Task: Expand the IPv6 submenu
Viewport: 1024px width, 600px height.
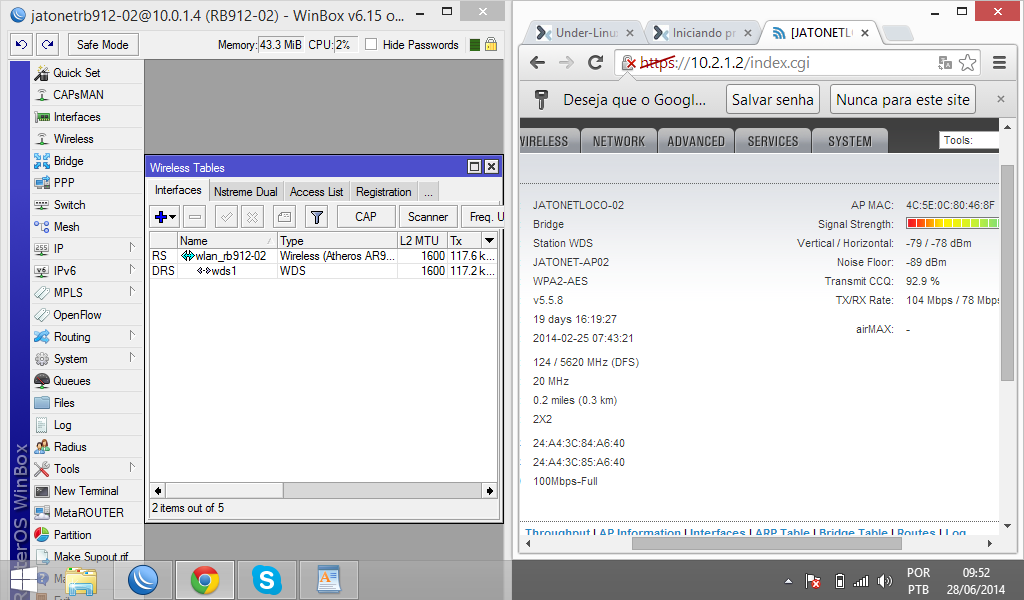Action: click(132, 270)
